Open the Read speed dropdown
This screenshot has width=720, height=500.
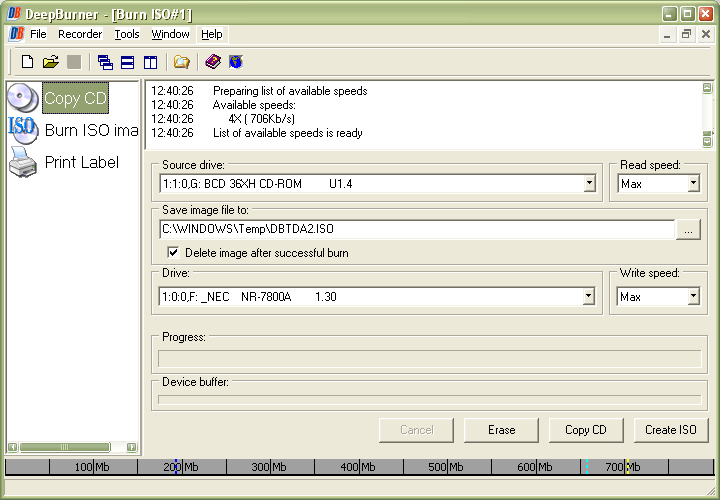(693, 184)
